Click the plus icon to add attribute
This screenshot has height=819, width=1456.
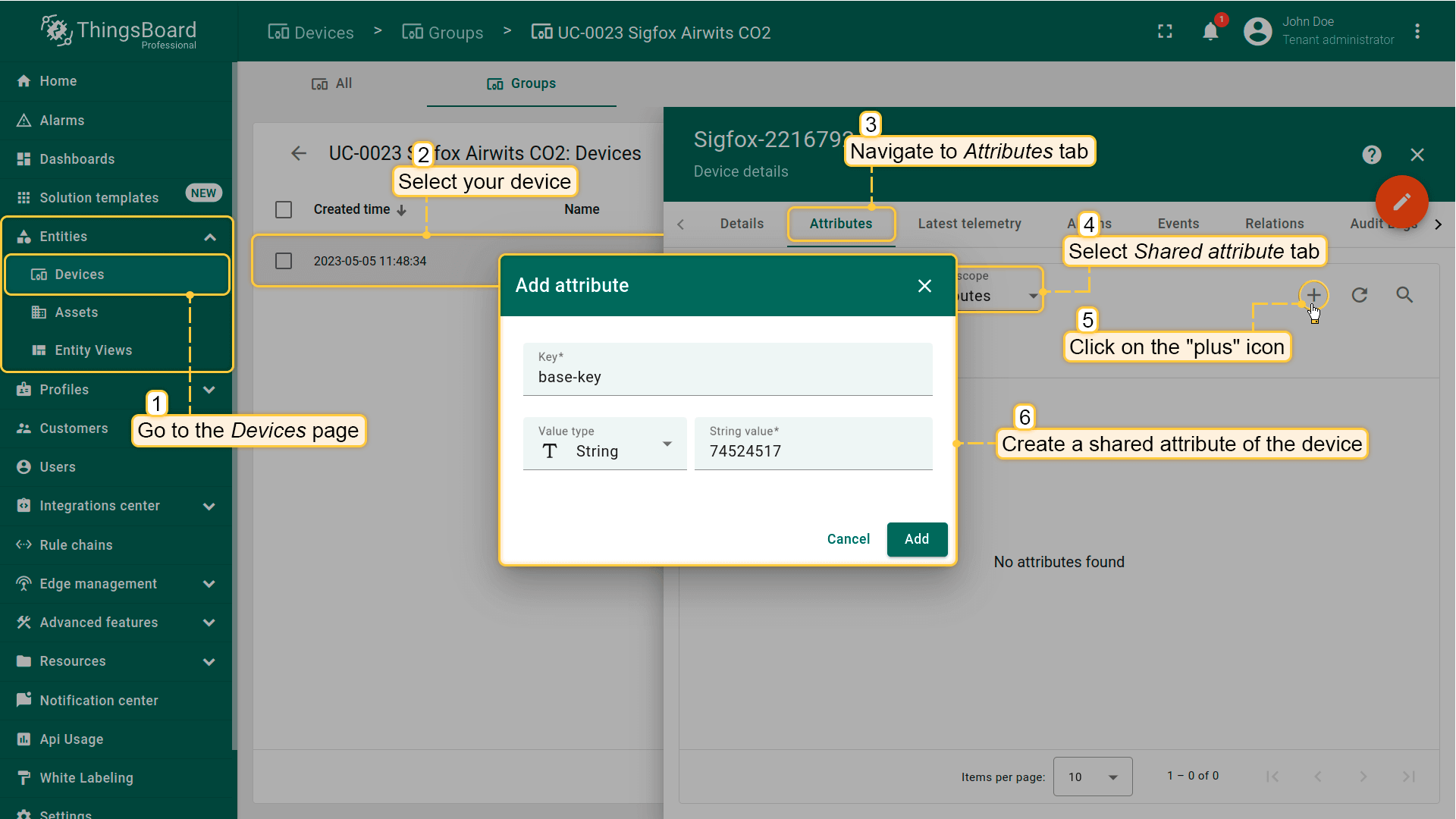pos(1313,295)
